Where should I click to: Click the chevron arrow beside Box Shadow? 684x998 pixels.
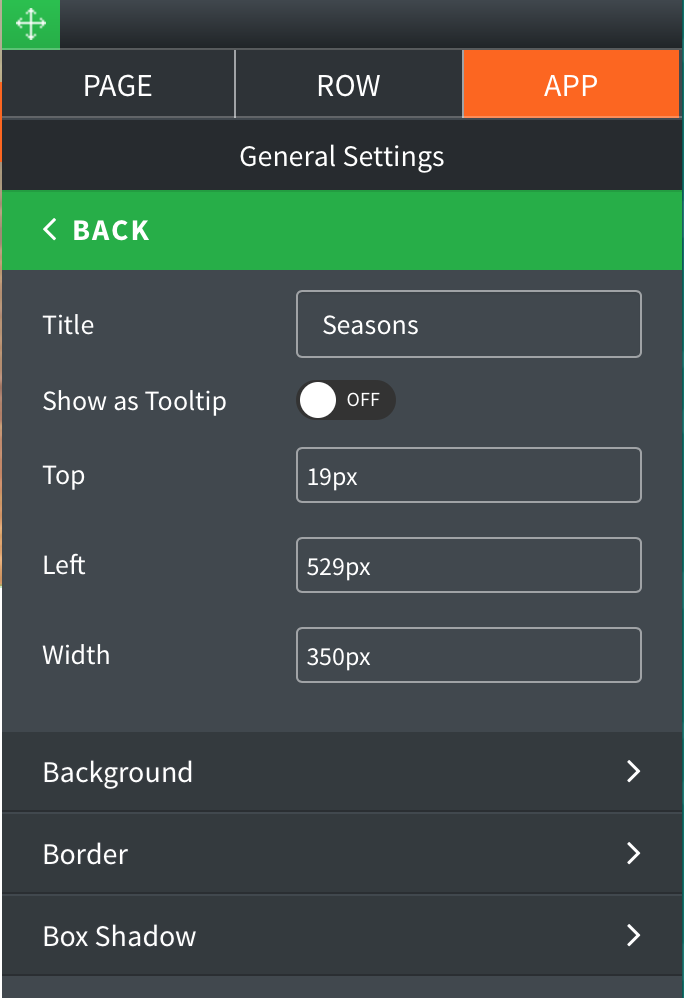tap(632, 936)
